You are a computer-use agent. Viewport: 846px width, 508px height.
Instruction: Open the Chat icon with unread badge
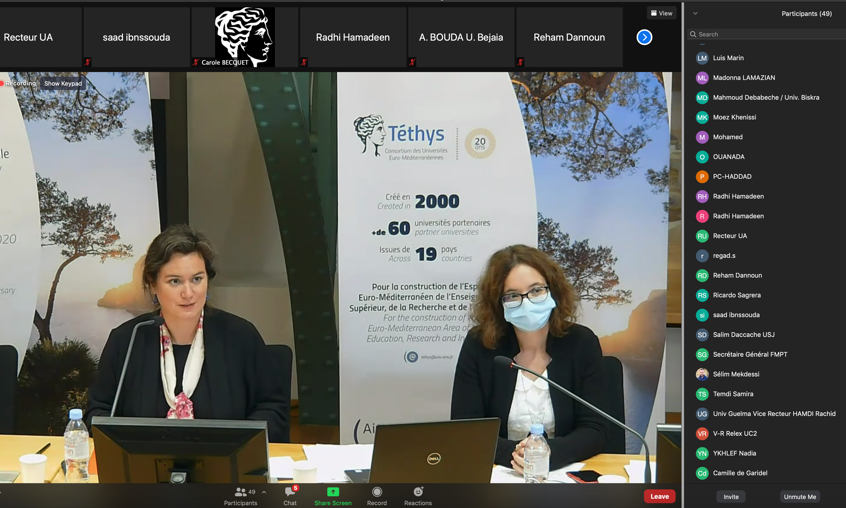[x=290, y=492]
